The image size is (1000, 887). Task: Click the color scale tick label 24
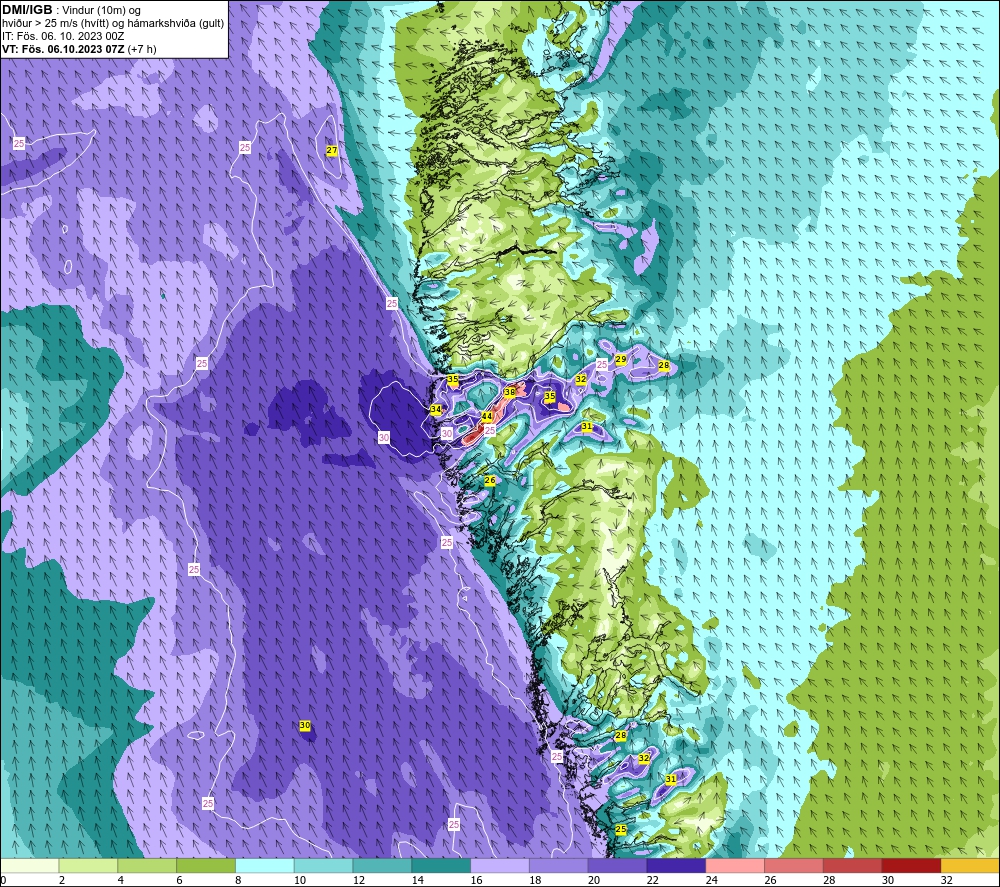click(x=712, y=880)
